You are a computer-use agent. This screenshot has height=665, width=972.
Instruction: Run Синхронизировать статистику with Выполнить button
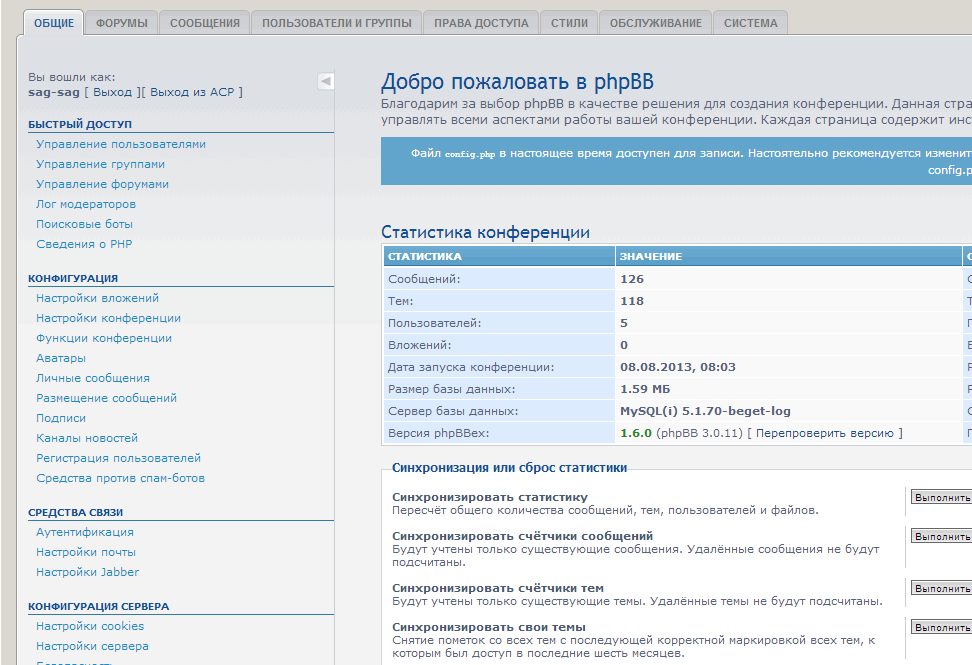[x=940, y=497]
